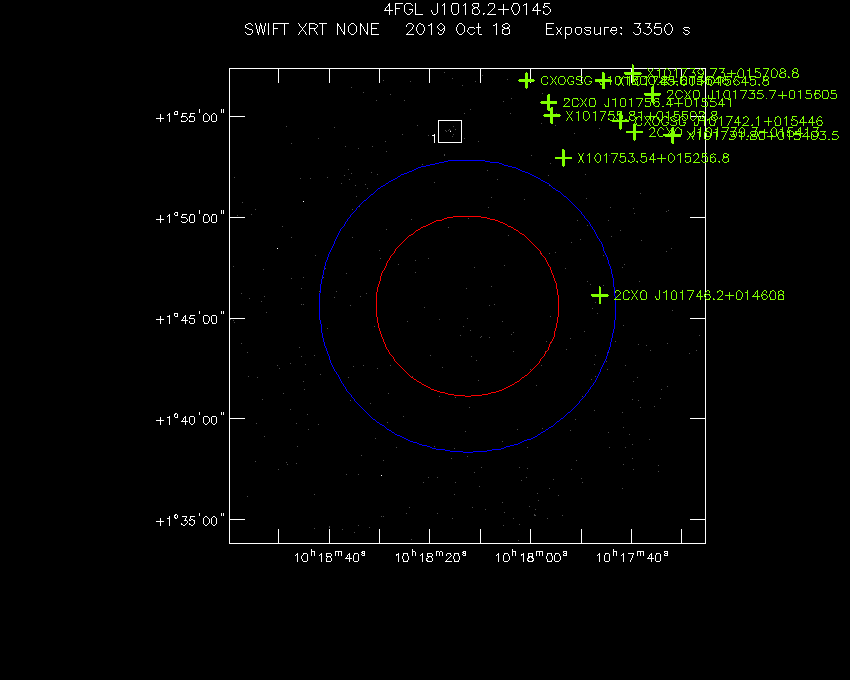Click the +1°35'00" declination axis label

(x=190, y=521)
